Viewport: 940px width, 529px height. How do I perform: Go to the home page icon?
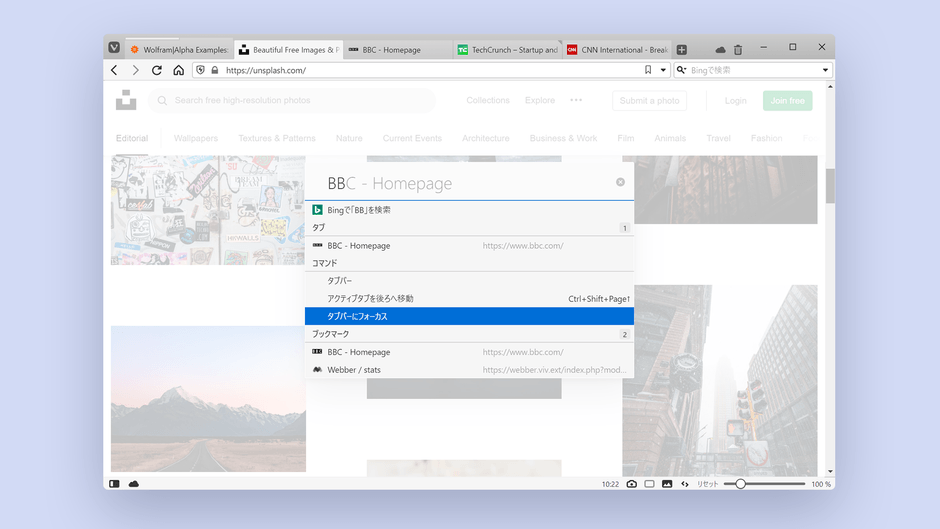178,70
